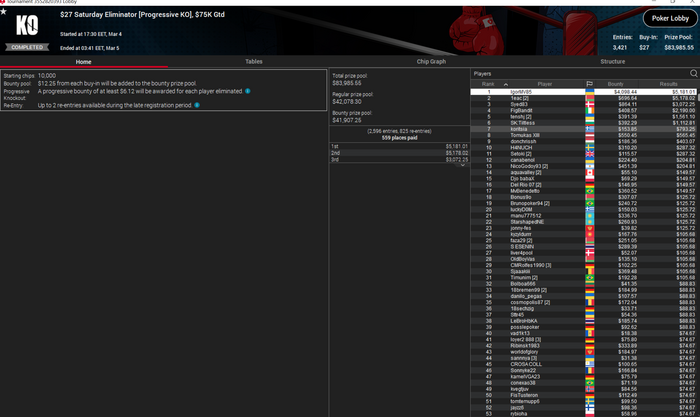
Task: Click the flag in the aquavalley [2] row
Action: click(x=590, y=172)
